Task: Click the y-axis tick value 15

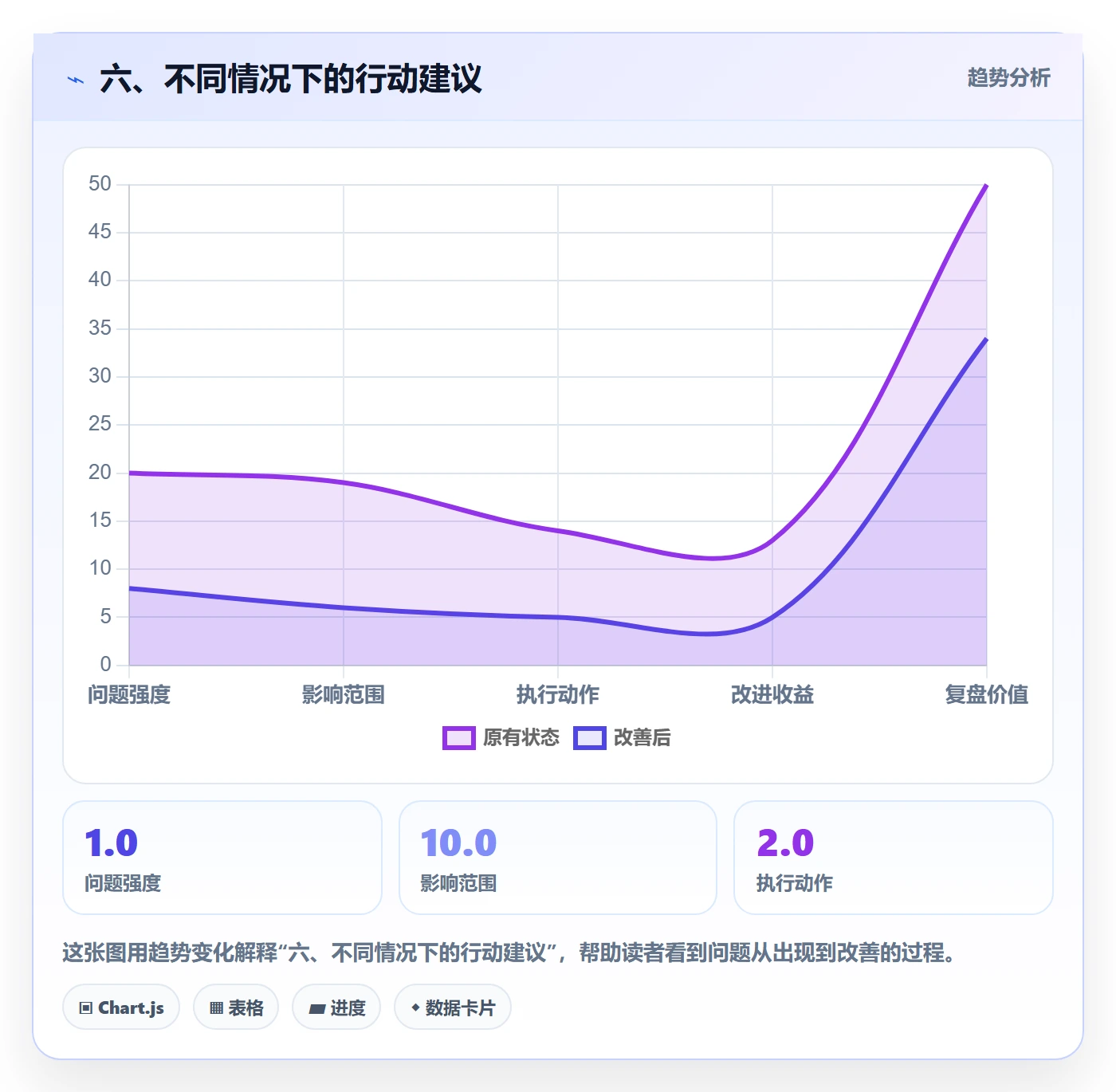Action: (100, 520)
